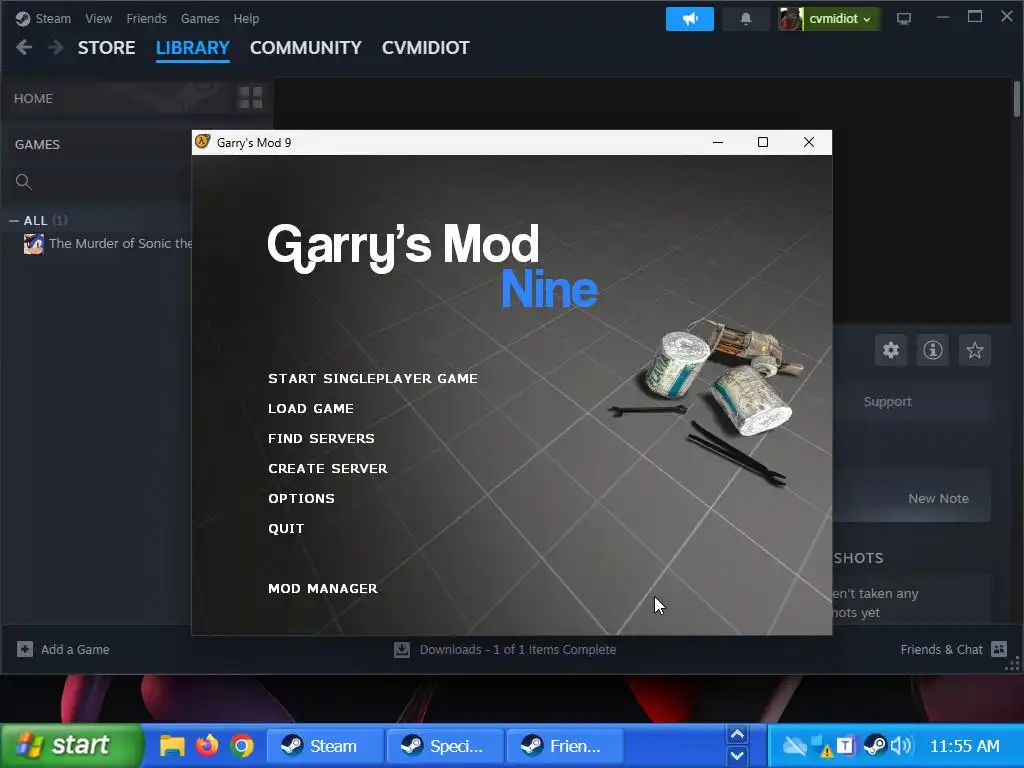Go back using the Steam back arrow
Image resolution: width=1024 pixels, height=768 pixels.
24,47
